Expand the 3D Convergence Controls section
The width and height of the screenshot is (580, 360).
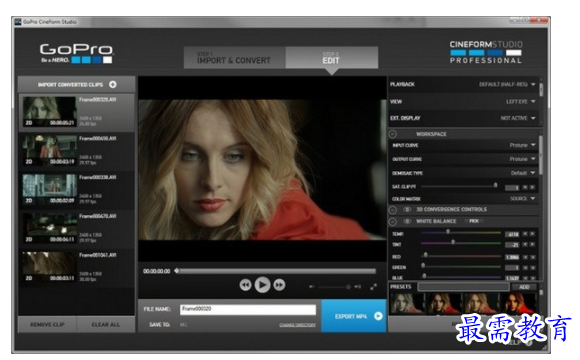click(x=393, y=210)
